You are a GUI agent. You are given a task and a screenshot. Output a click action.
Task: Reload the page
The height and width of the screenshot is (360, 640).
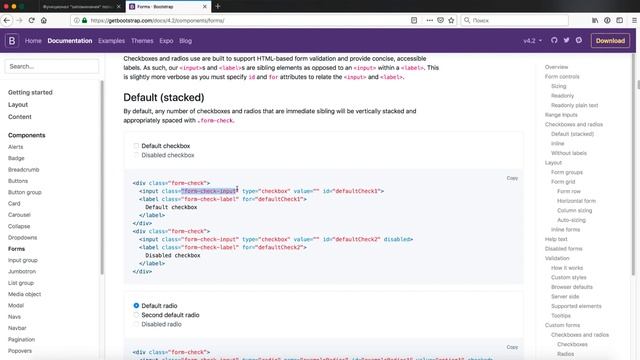(x=31, y=20)
